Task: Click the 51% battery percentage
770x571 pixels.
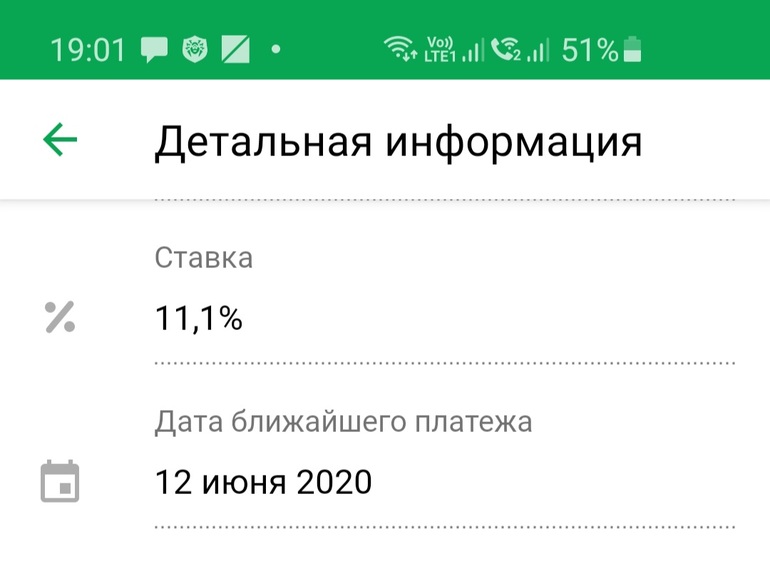Action: (590, 49)
